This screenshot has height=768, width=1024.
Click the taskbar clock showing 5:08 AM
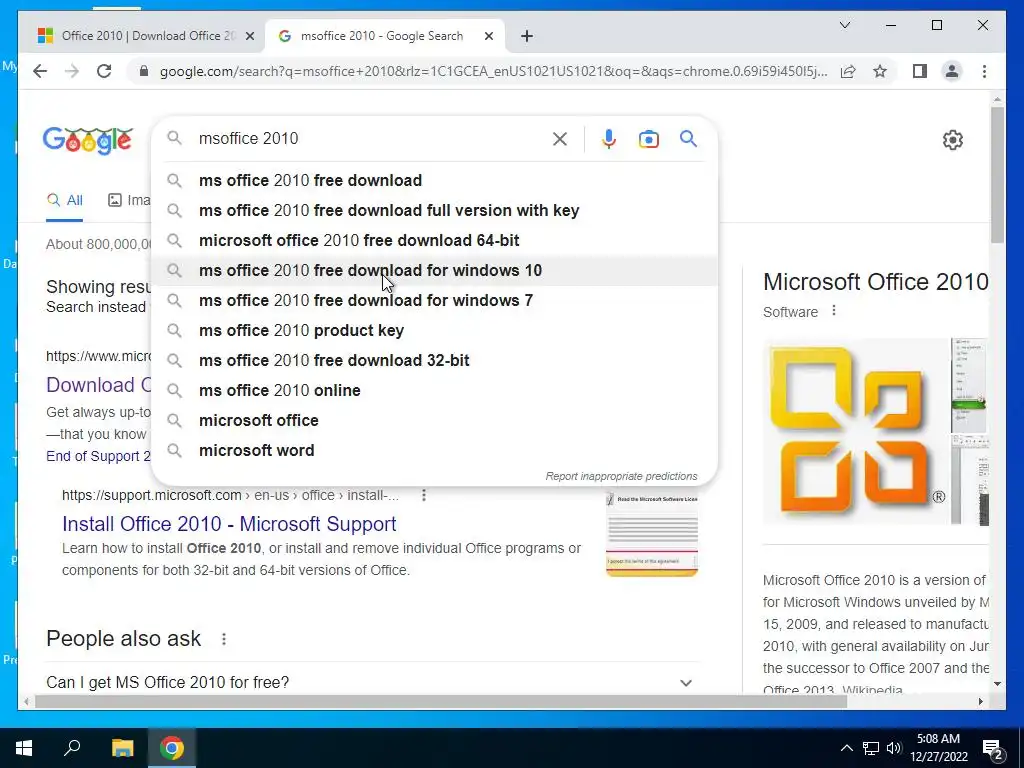click(938, 748)
